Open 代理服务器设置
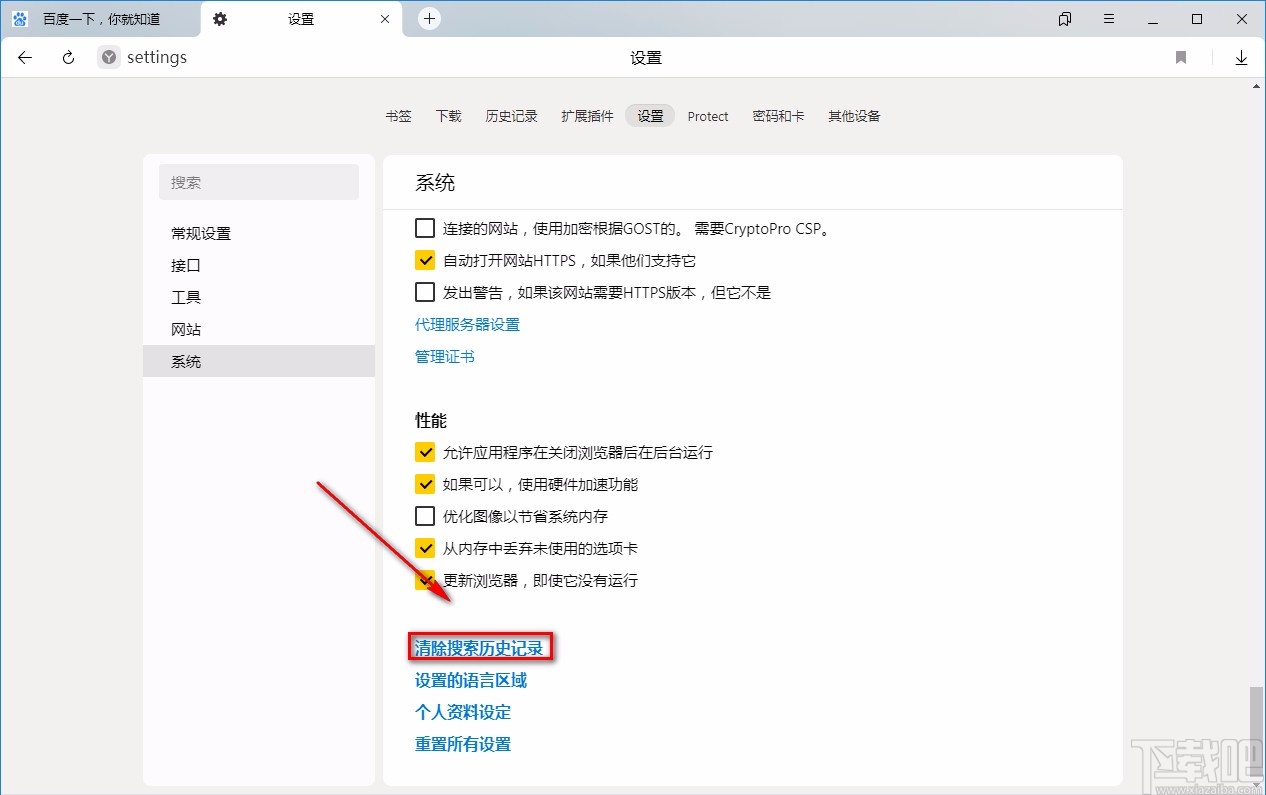 [x=467, y=324]
